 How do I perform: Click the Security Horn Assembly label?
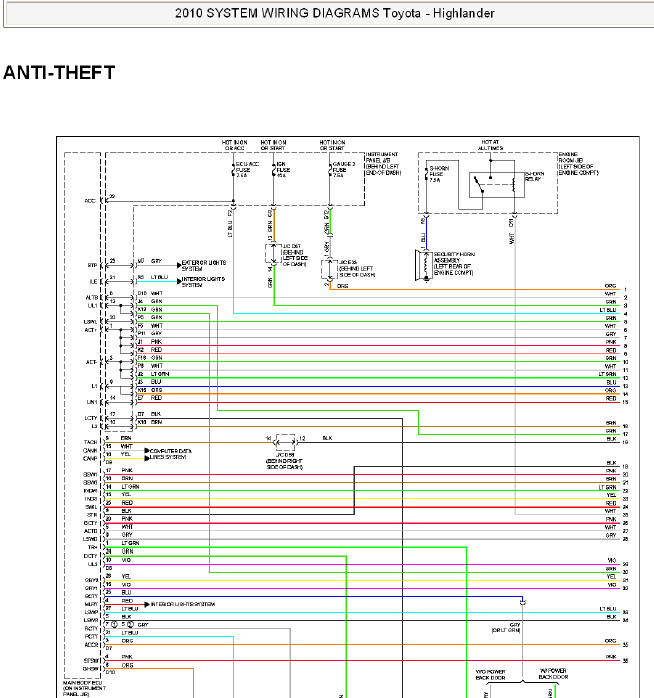pos(454,263)
